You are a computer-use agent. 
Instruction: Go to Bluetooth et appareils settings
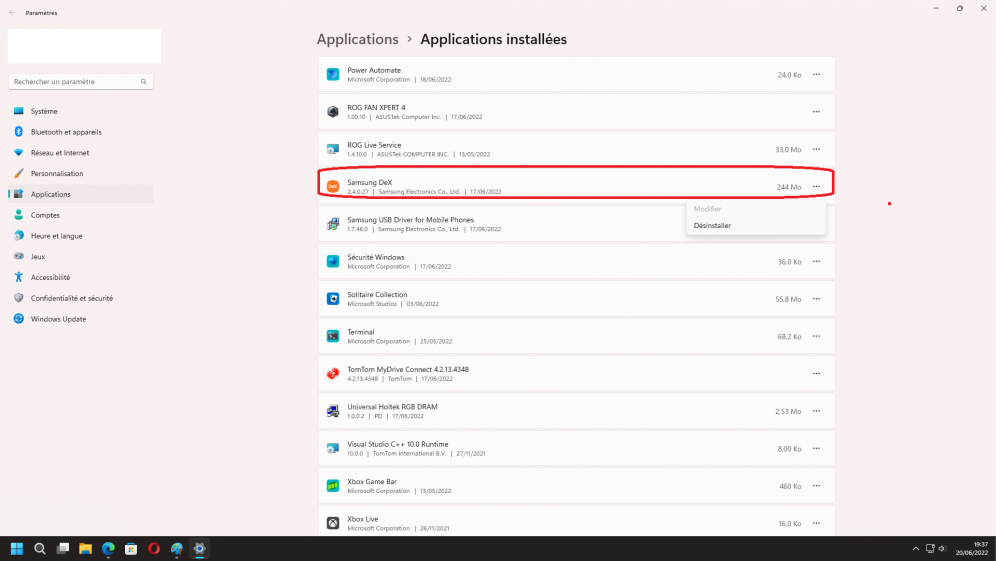tap(66, 132)
